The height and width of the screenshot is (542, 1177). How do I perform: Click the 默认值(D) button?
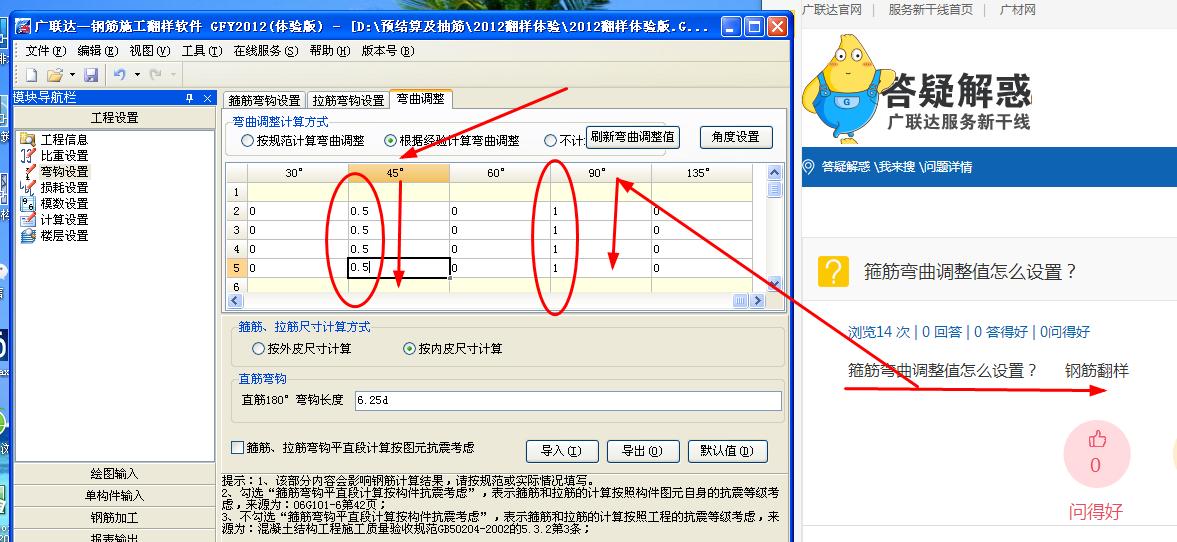(x=727, y=451)
